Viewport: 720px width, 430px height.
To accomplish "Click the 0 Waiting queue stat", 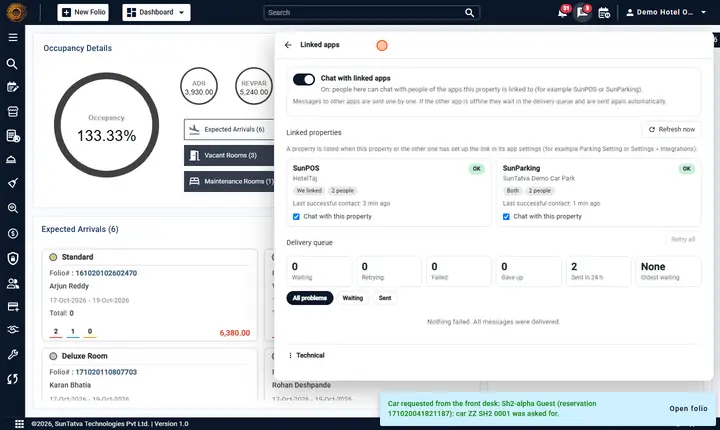I will [320, 272].
